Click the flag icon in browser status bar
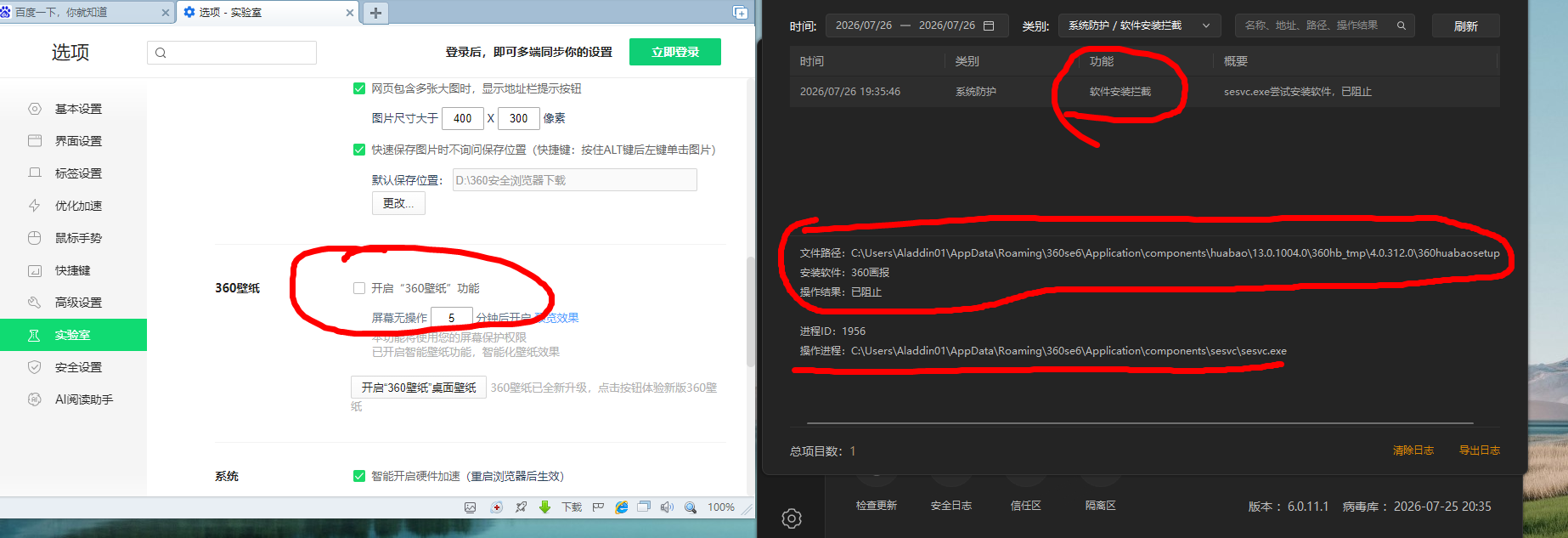This screenshot has height=538, width=1568. (x=598, y=507)
